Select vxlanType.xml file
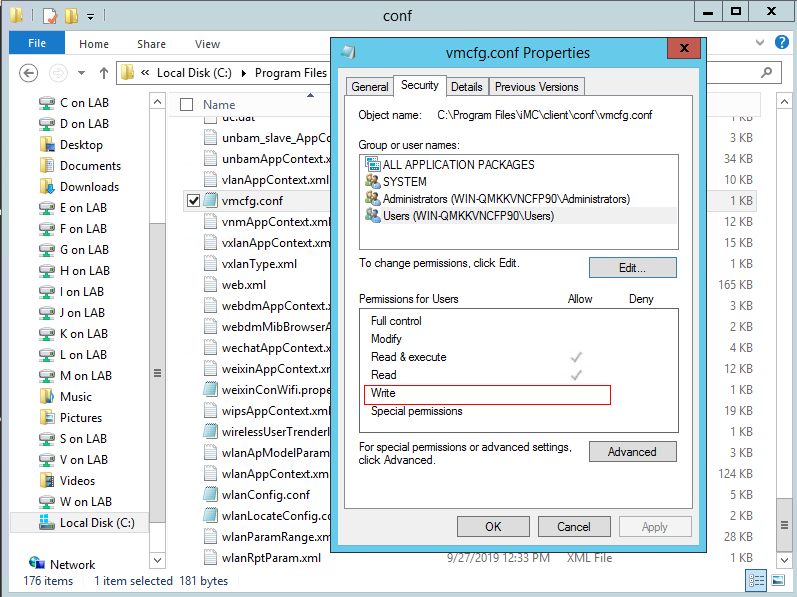Viewport: 797px width, 597px height. (x=259, y=264)
